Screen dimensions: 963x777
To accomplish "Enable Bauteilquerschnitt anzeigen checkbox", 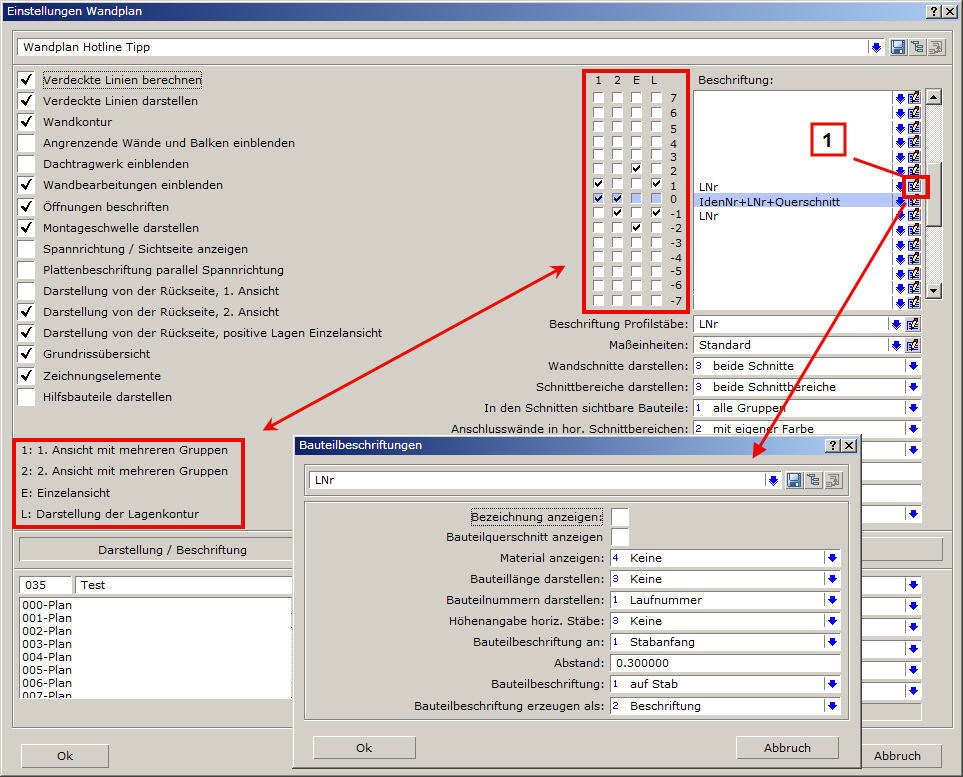I will pos(620,537).
